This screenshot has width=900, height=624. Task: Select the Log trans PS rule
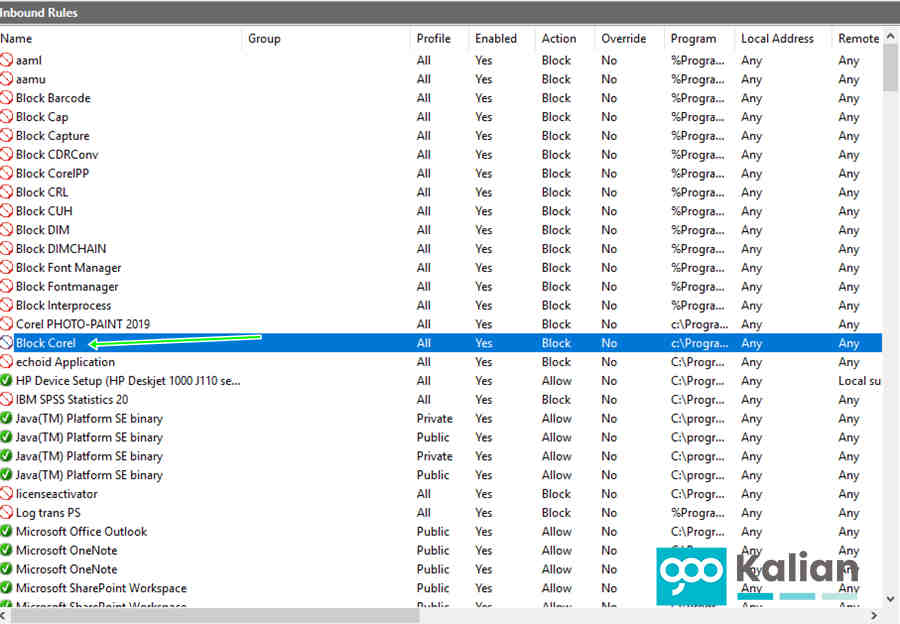coord(48,513)
